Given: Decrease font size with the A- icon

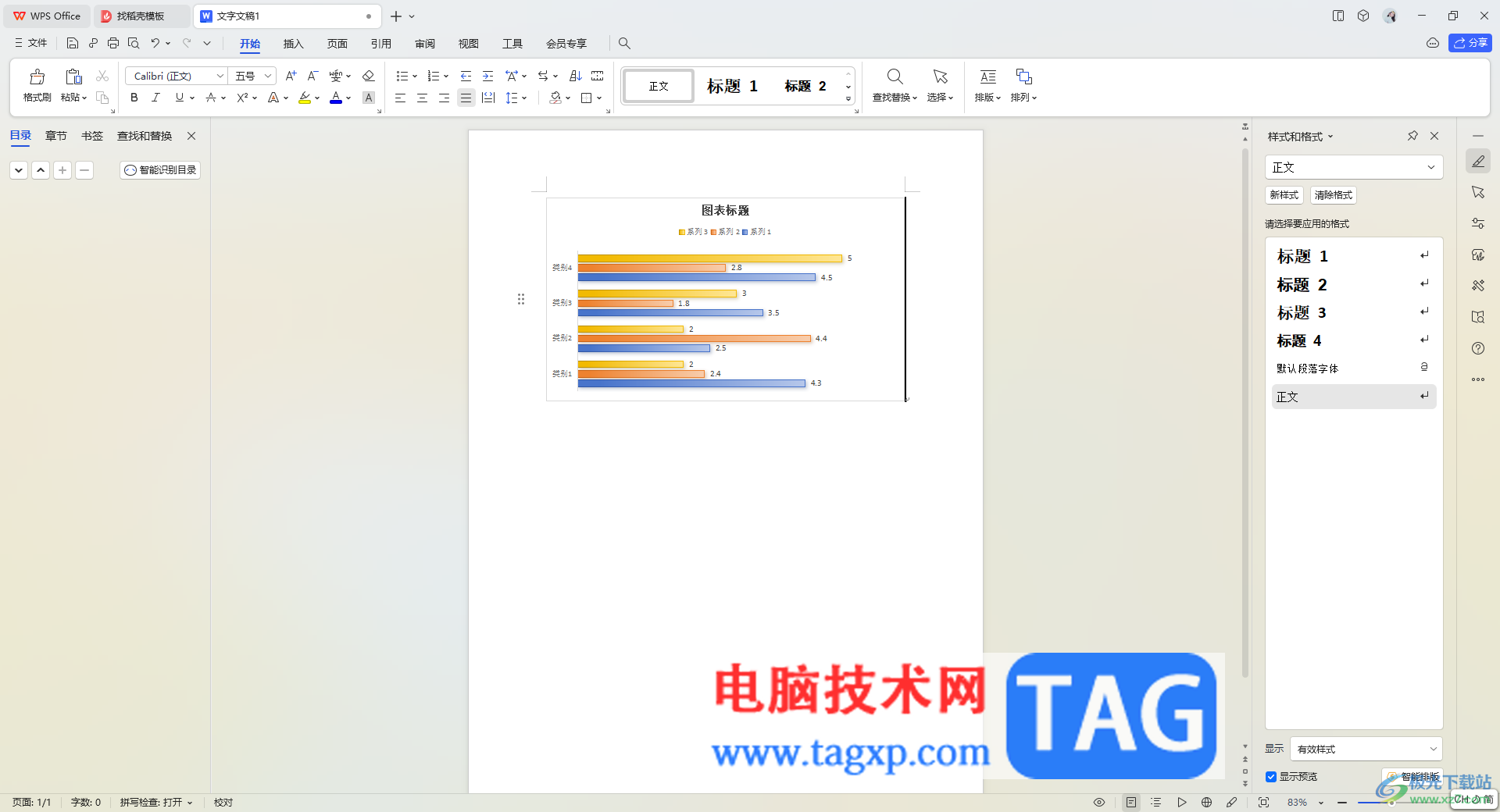Looking at the screenshot, I should coord(312,76).
